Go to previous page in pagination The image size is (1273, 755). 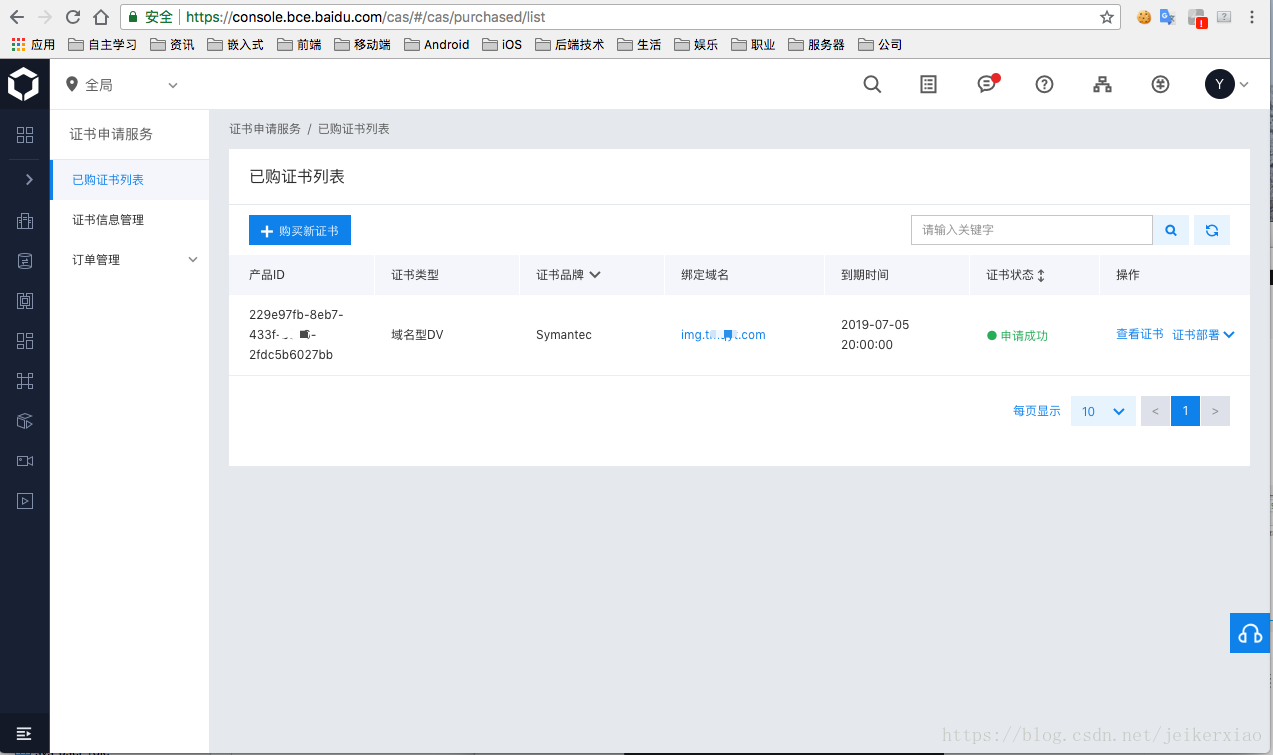pos(1155,411)
